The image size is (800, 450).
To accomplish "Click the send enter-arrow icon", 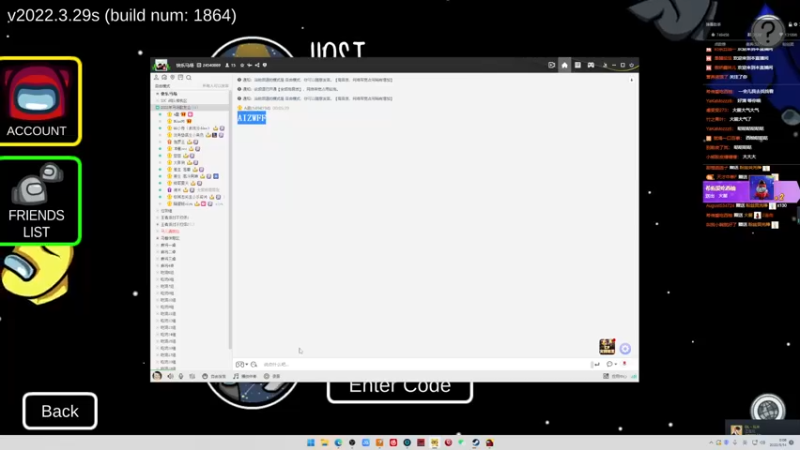I will 596,364.
